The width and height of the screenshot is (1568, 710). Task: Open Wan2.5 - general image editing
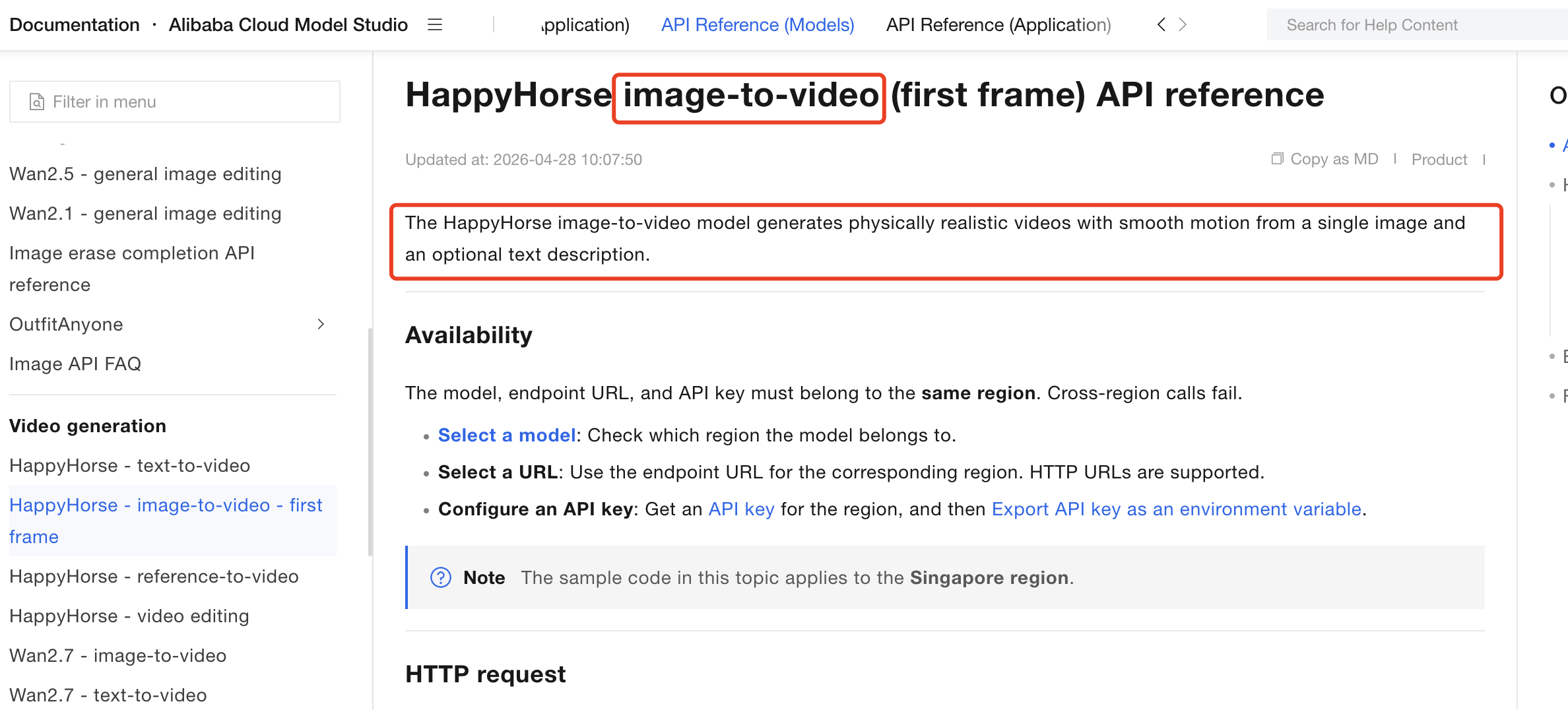pos(145,174)
